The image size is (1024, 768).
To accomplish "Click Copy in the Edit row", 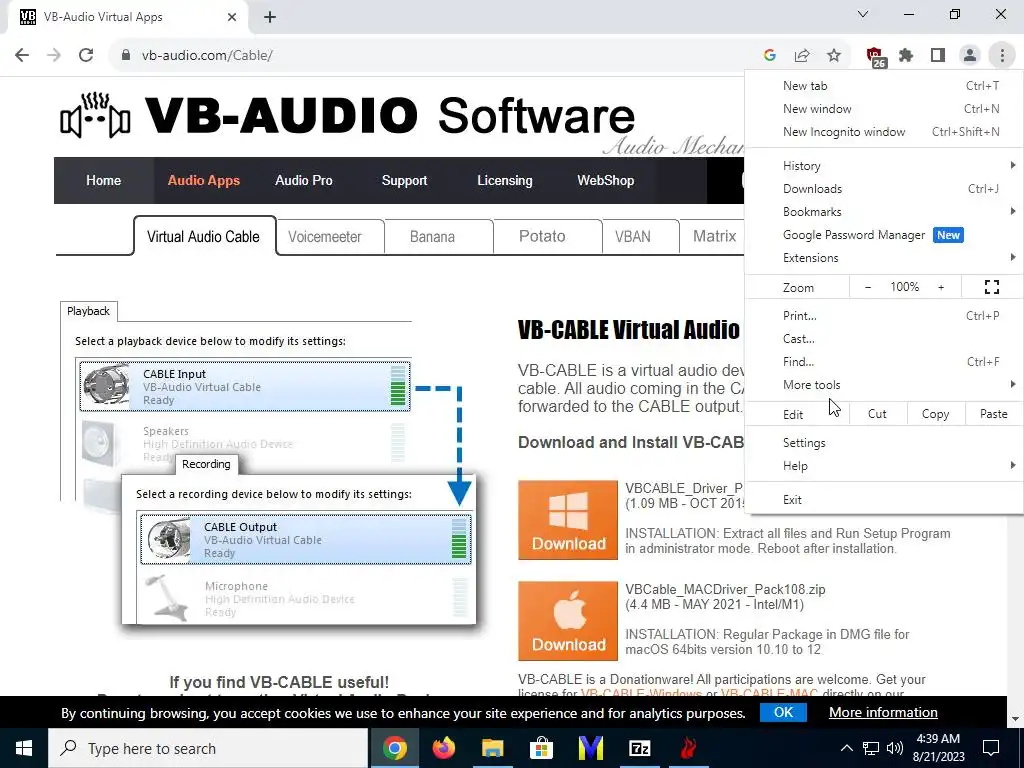I will tap(935, 414).
